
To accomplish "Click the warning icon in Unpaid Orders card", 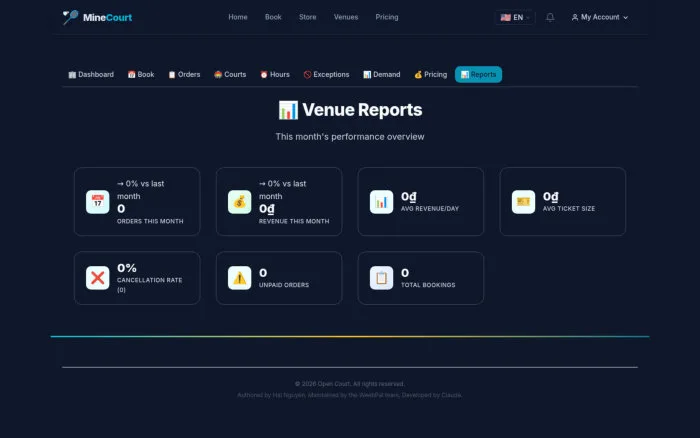I will click(x=240, y=278).
